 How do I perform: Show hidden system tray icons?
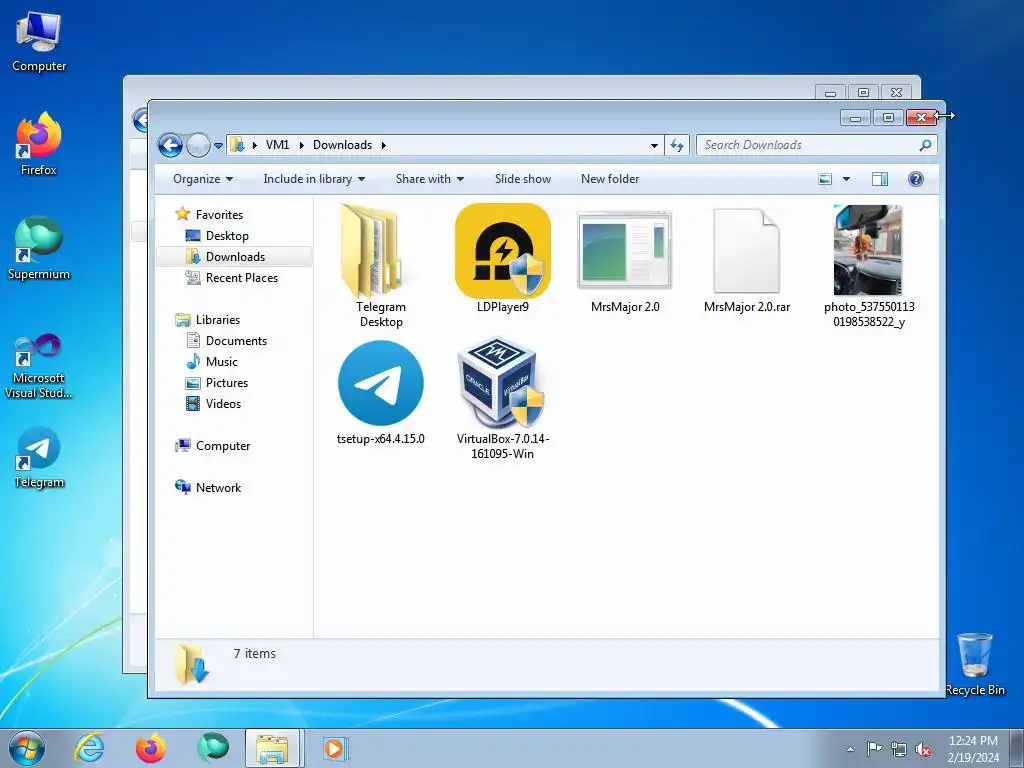click(x=850, y=749)
